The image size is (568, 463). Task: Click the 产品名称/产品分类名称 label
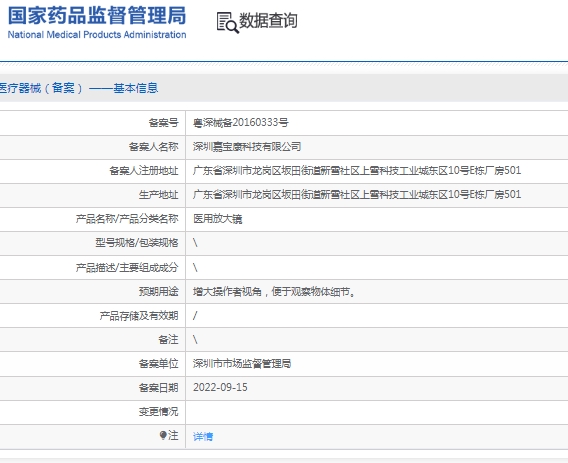click(127, 219)
